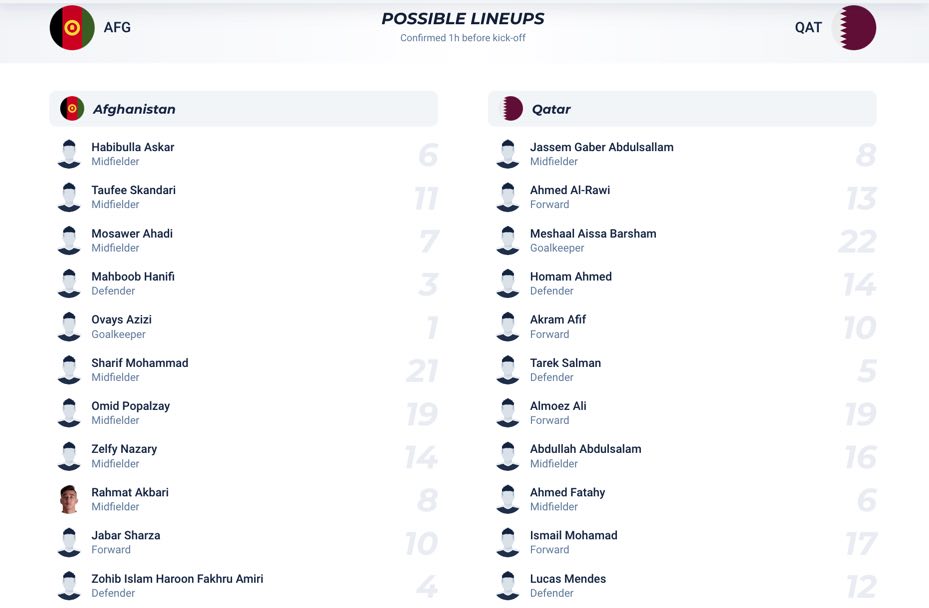This screenshot has height=608, width=929.
Task: Open Meshaal Aissa Barsham's player profile
Action: point(593,233)
